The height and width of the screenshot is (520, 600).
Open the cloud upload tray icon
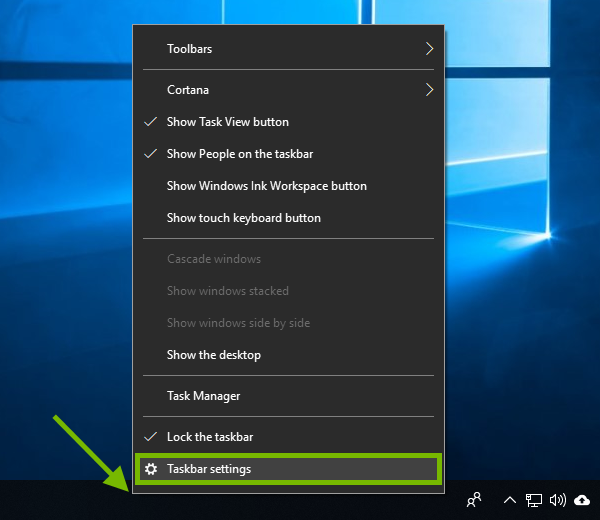pyautogui.click(x=582, y=500)
